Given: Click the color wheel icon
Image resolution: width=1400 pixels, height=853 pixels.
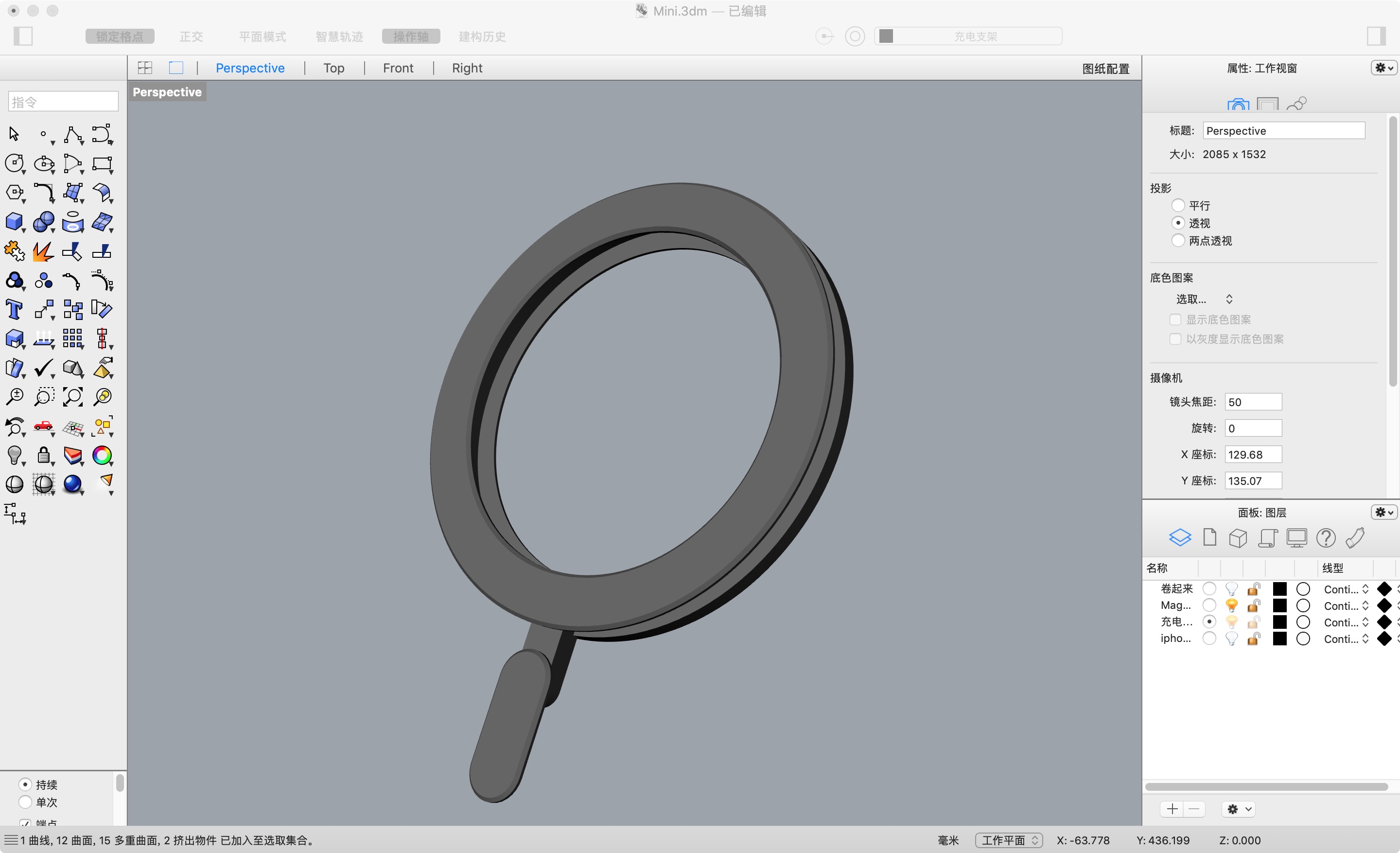Looking at the screenshot, I should [x=102, y=455].
